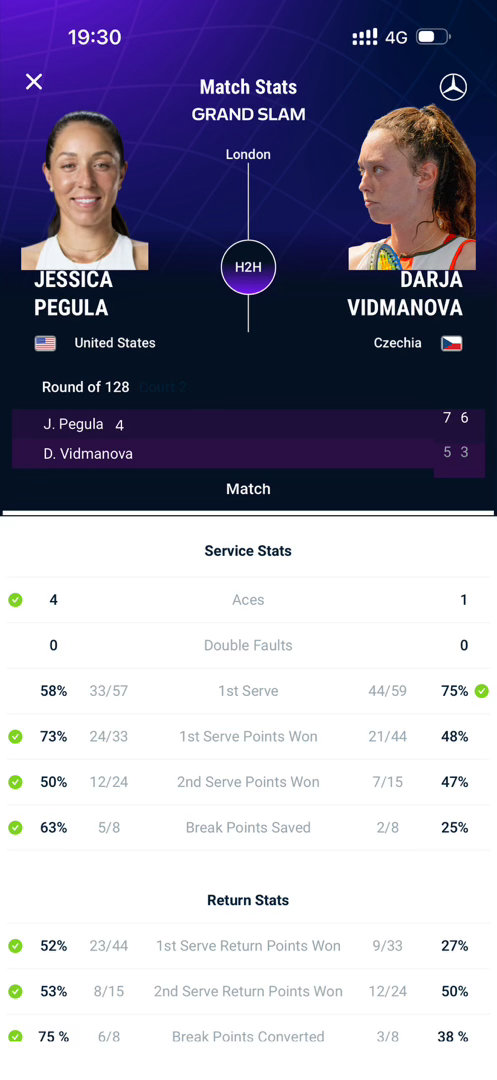Select Jessica Pegula's player photo
Screen dimensions: 497x1080
(85, 190)
